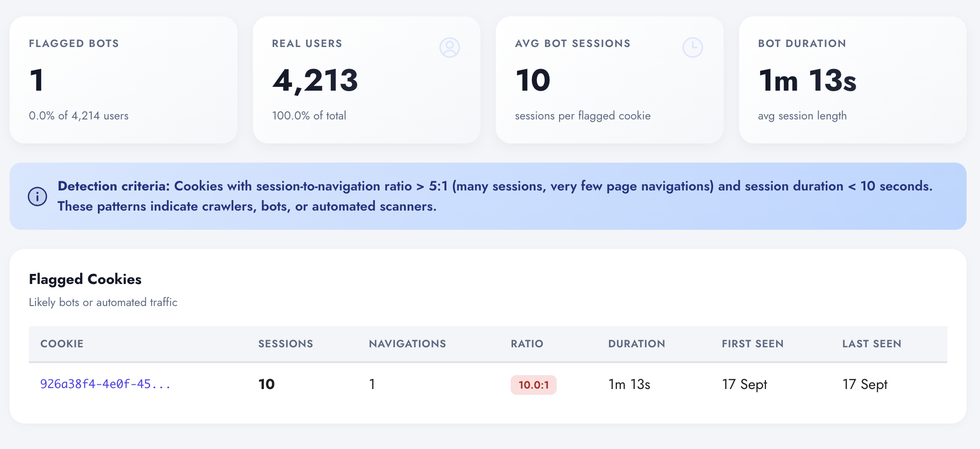
Task: Click '100.0% of total' caption
Action: 309,116
